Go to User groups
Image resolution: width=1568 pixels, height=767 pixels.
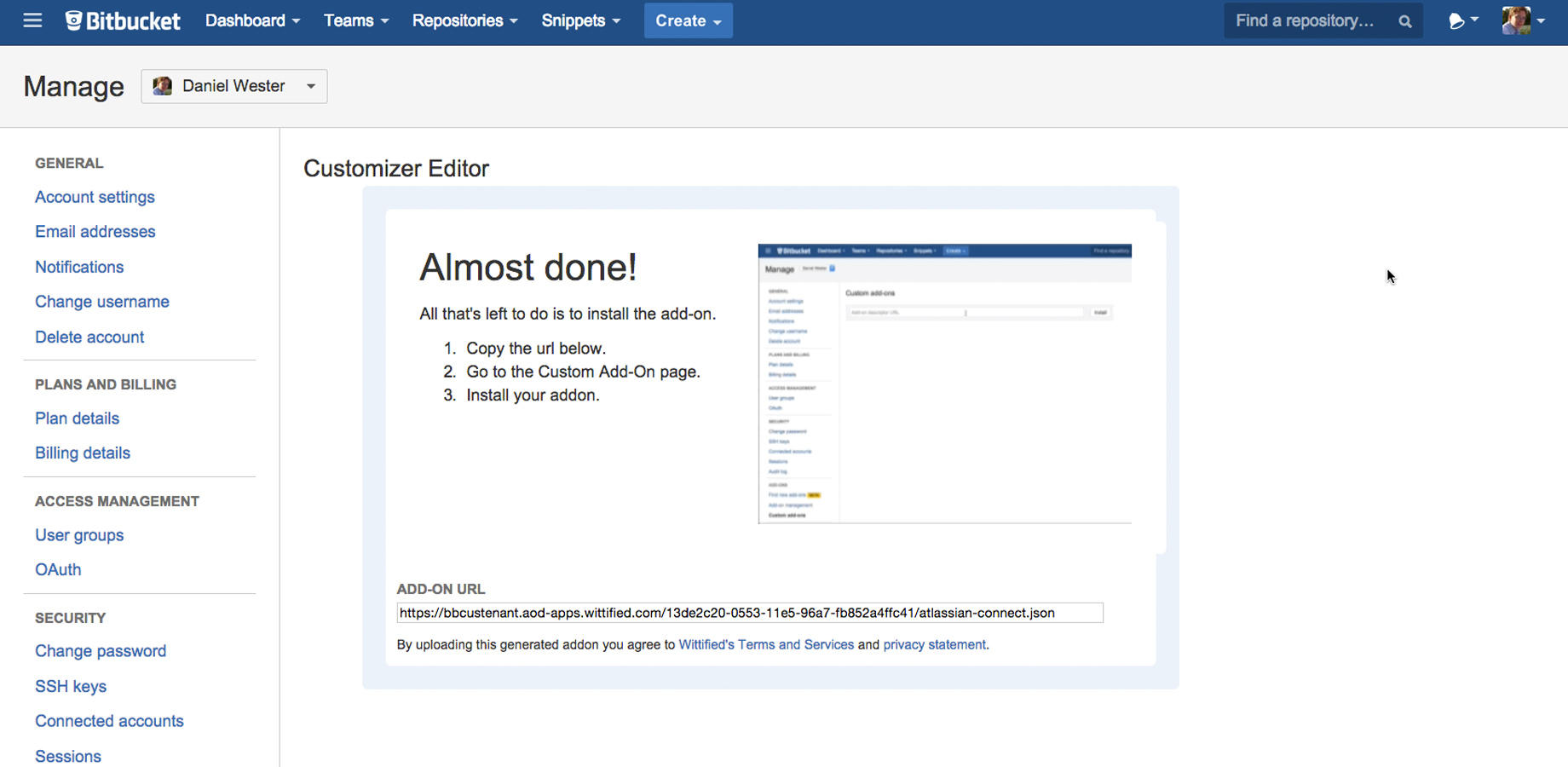[79, 535]
